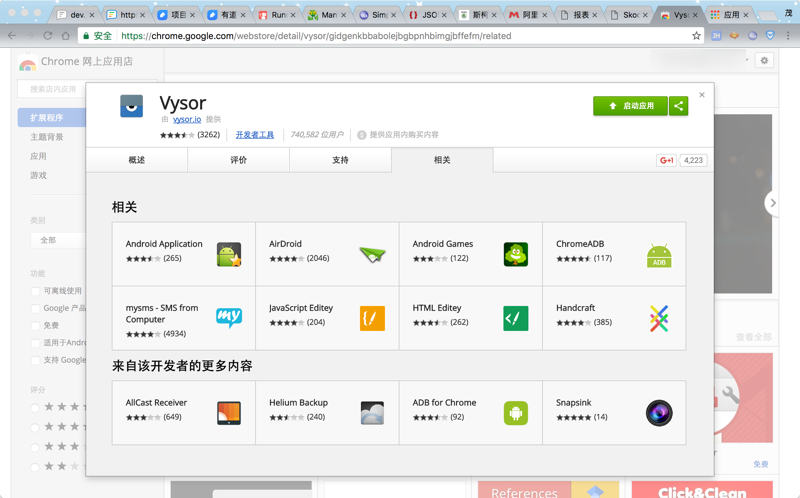This screenshot has width=800, height=498.
Task: Select the two-star rating radio button
Action: click(35, 467)
